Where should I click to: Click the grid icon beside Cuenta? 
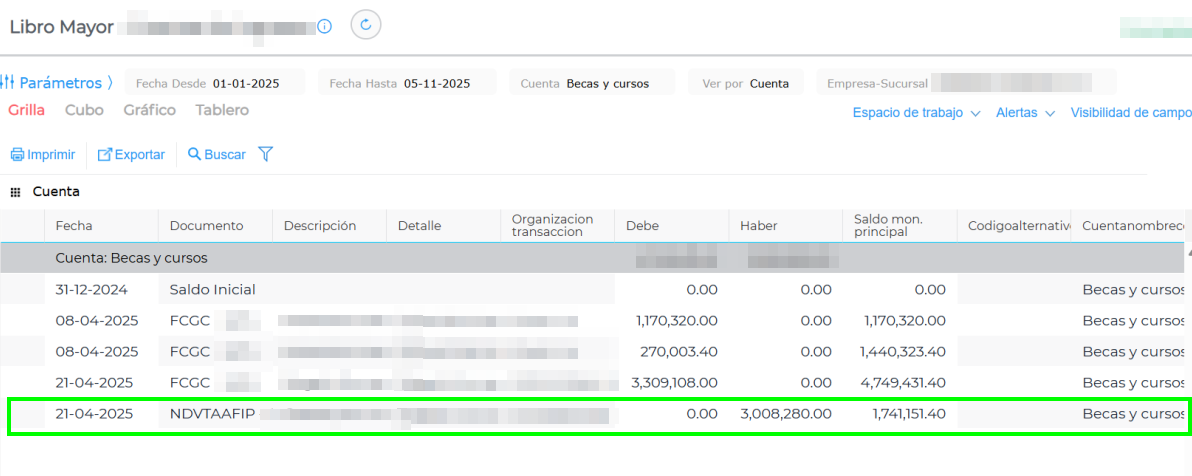pos(16,192)
